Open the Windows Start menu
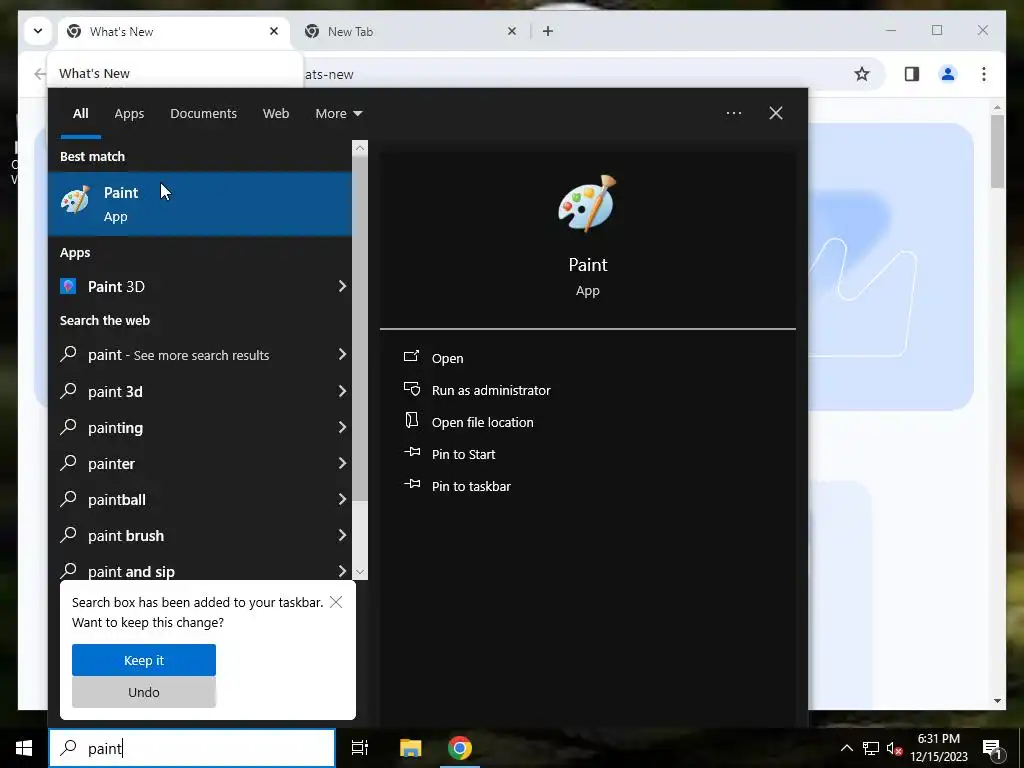 (x=24, y=748)
